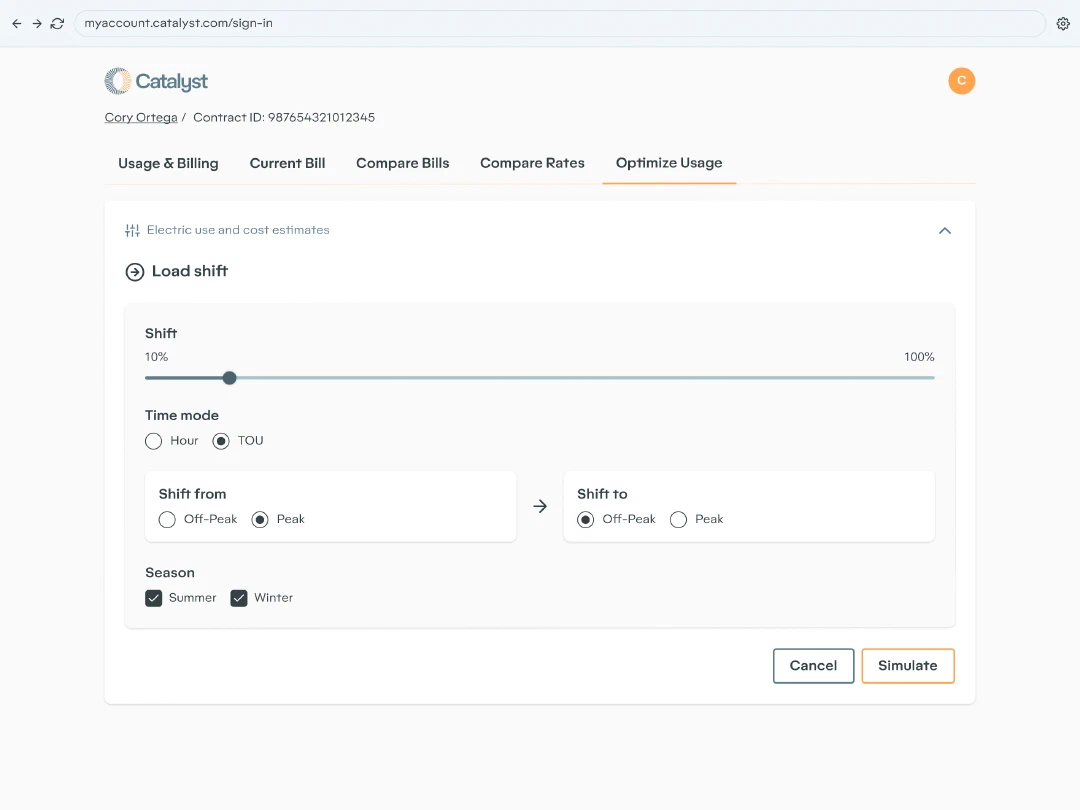Open browser settings gear icon
1080x810 pixels.
pos(1063,23)
